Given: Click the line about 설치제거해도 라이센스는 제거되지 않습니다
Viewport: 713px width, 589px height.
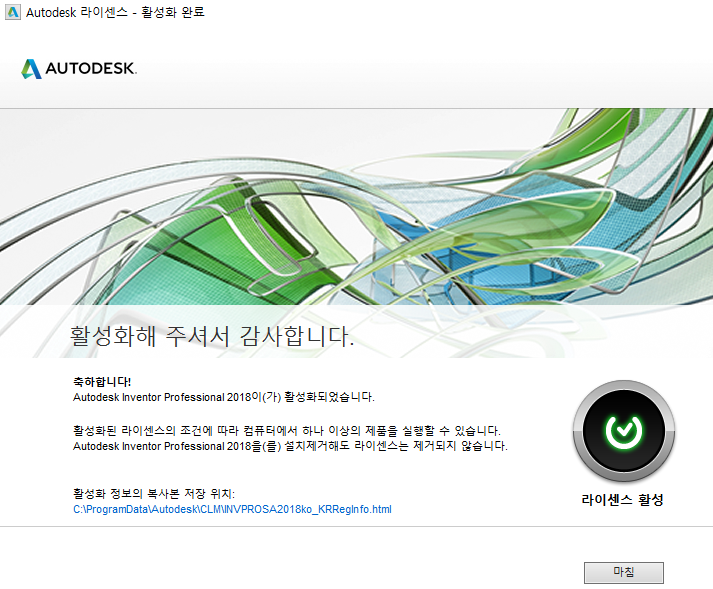Looking at the screenshot, I should click(290, 446).
